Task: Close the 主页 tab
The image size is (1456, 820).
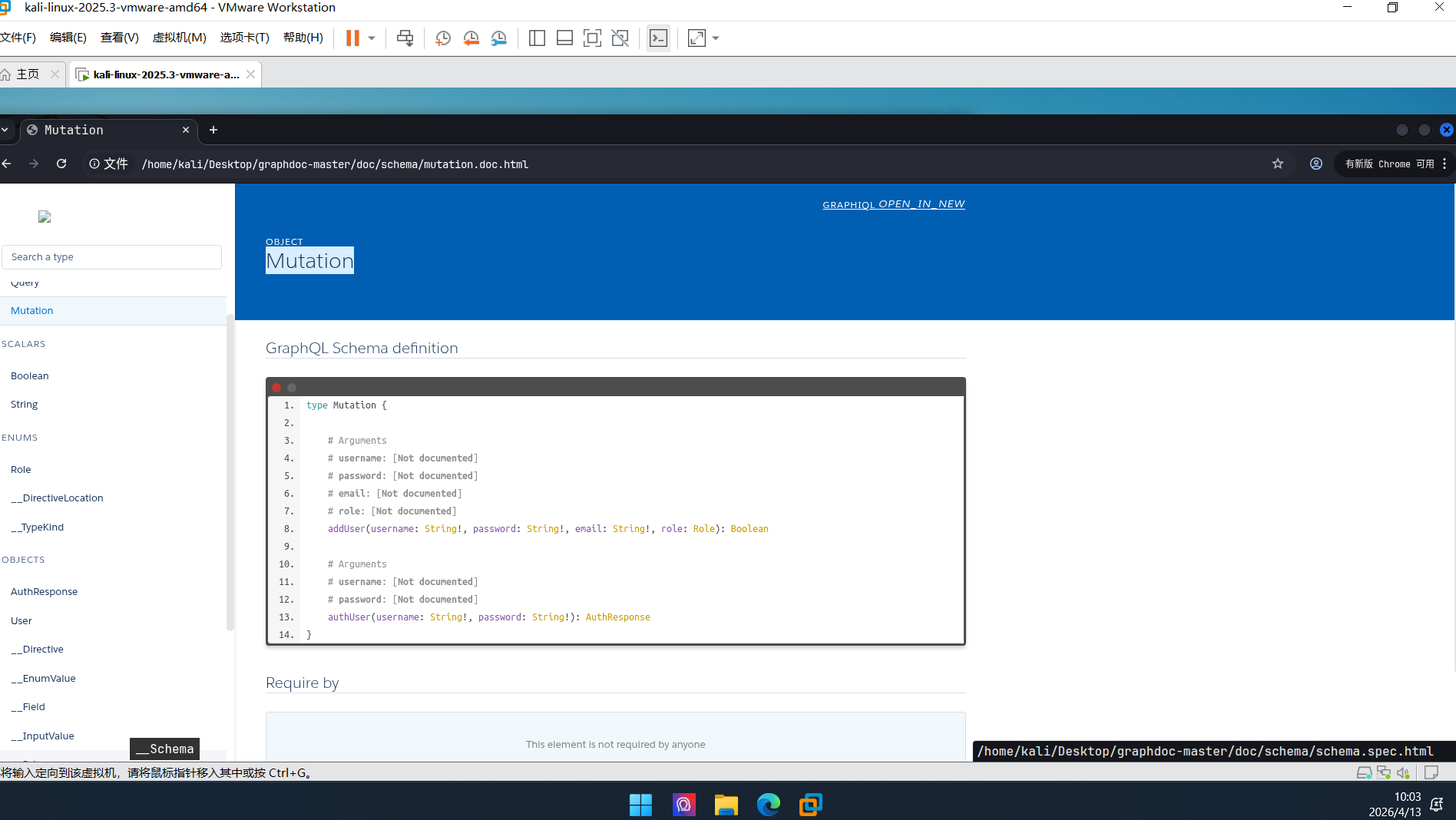Action: point(55,74)
